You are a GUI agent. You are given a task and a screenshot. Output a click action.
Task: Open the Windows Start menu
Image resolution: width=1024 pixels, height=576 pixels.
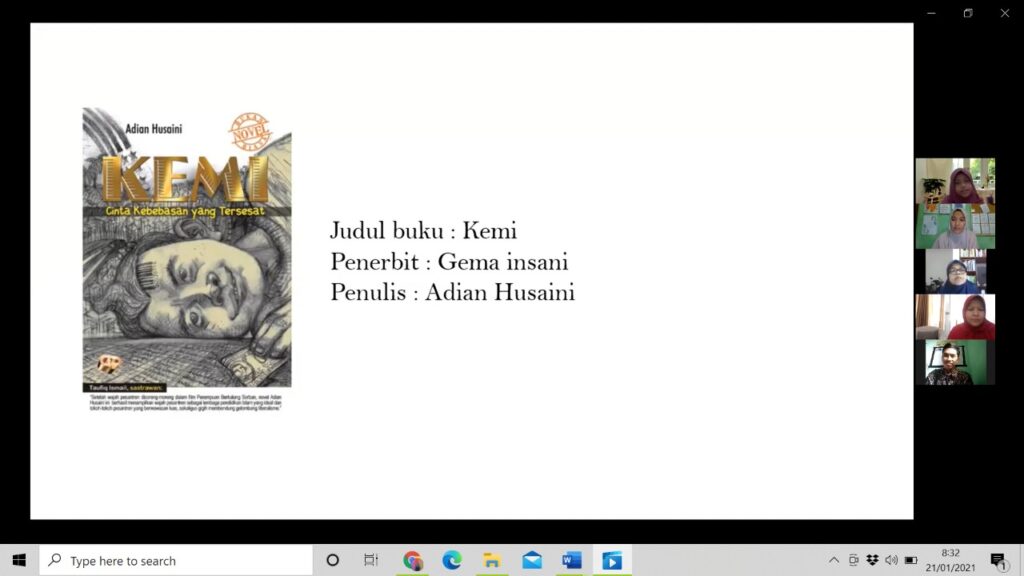[19, 560]
